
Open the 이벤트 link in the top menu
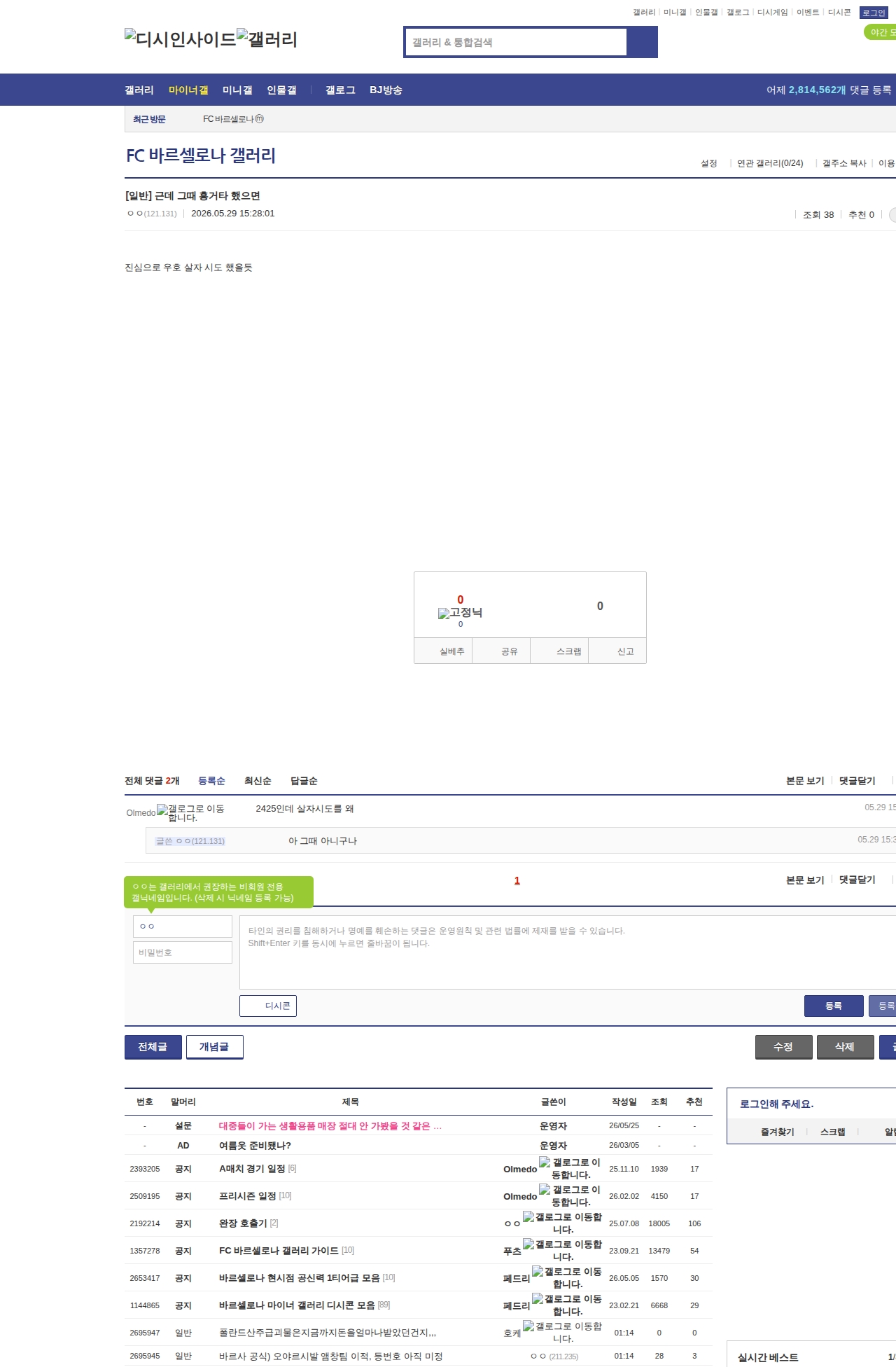tap(808, 13)
